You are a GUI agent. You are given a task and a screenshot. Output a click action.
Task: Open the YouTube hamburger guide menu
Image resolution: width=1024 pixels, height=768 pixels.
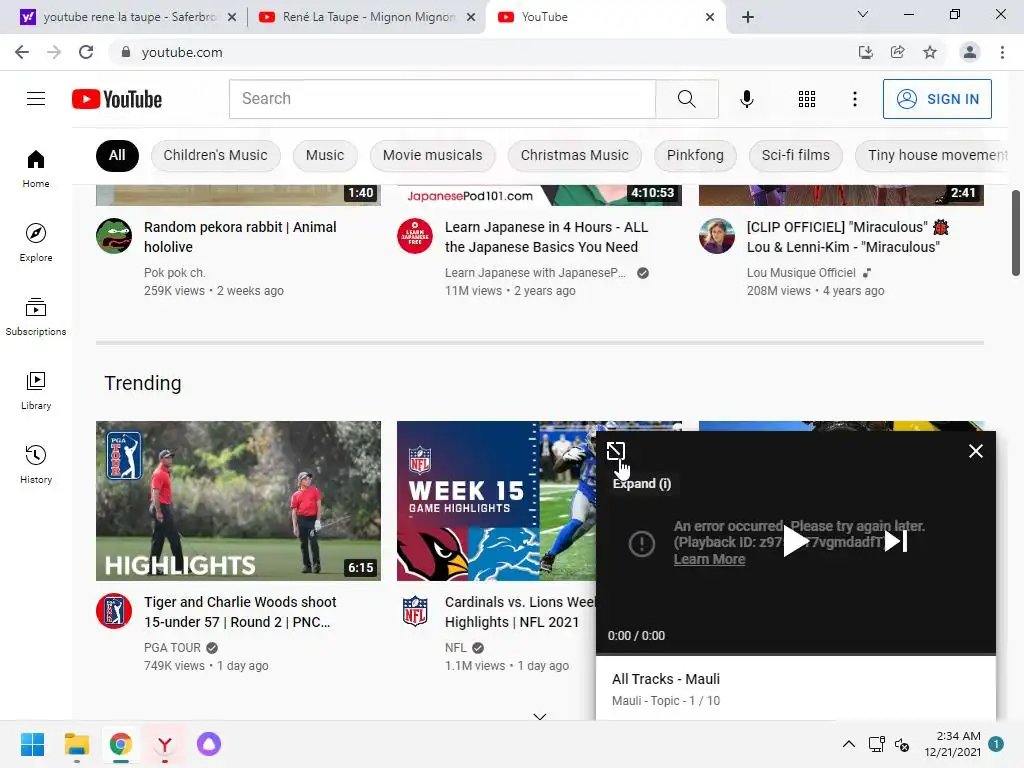36,99
